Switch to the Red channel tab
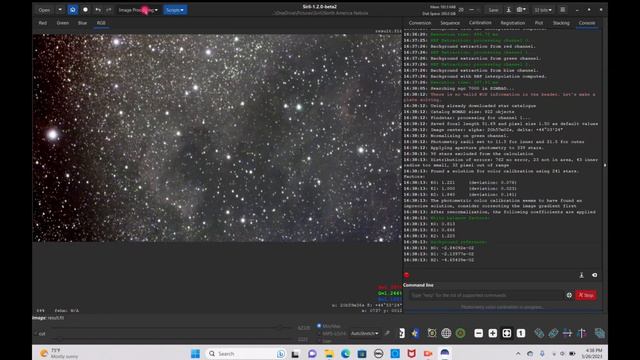The width and height of the screenshot is (640, 360). [43, 23]
